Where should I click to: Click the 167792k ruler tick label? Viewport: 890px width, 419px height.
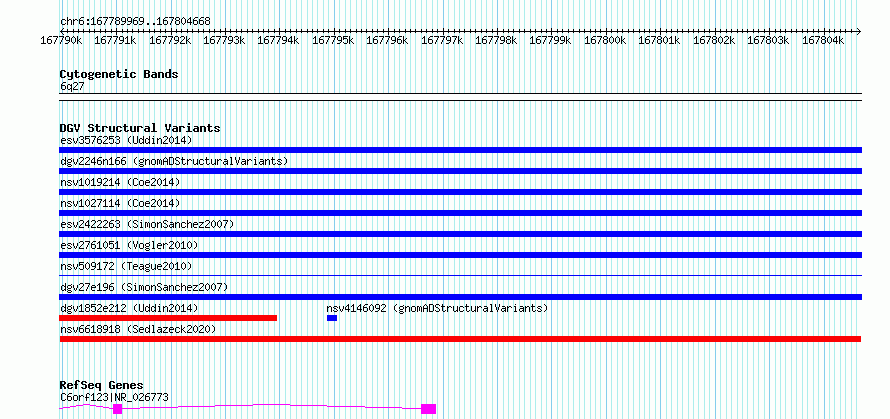click(170, 40)
